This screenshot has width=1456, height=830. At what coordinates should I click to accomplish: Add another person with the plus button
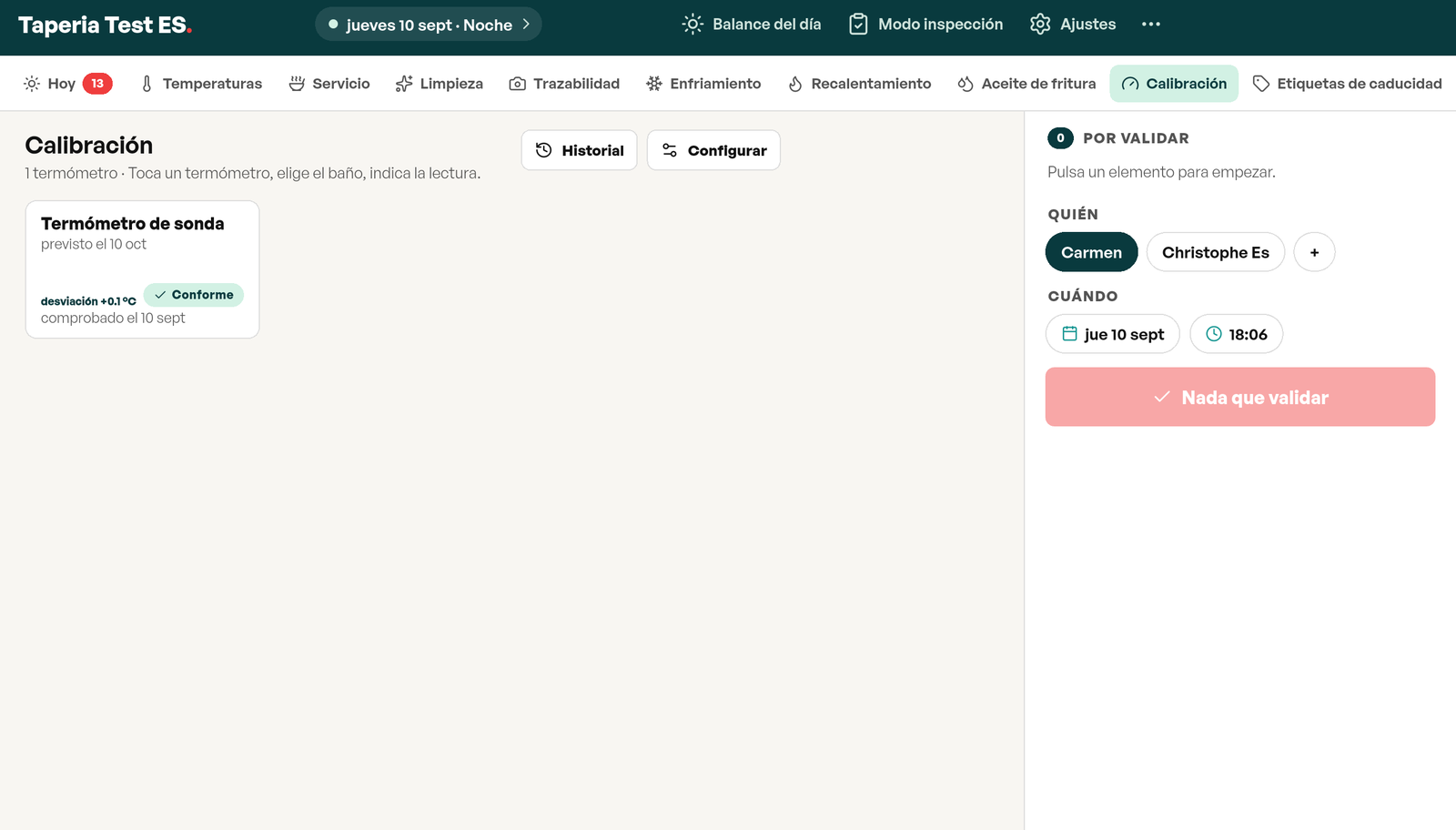pyautogui.click(x=1314, y=252)
